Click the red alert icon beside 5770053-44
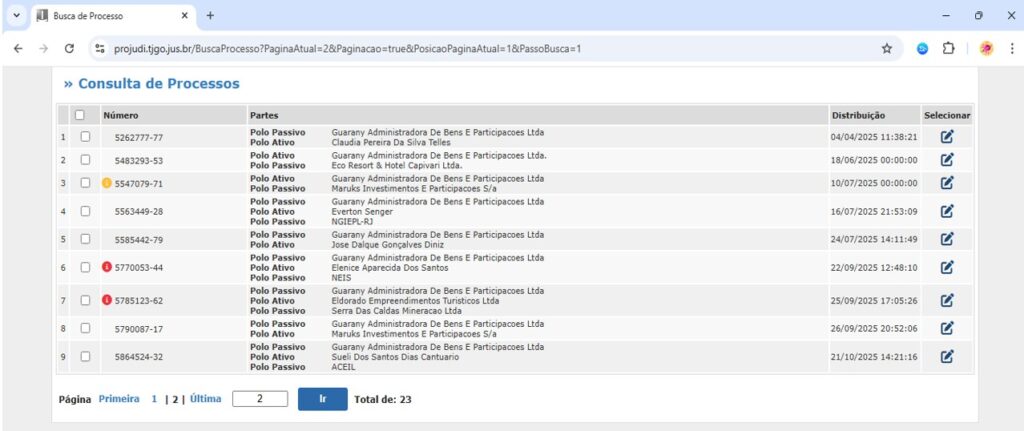 tap(107, 268)
